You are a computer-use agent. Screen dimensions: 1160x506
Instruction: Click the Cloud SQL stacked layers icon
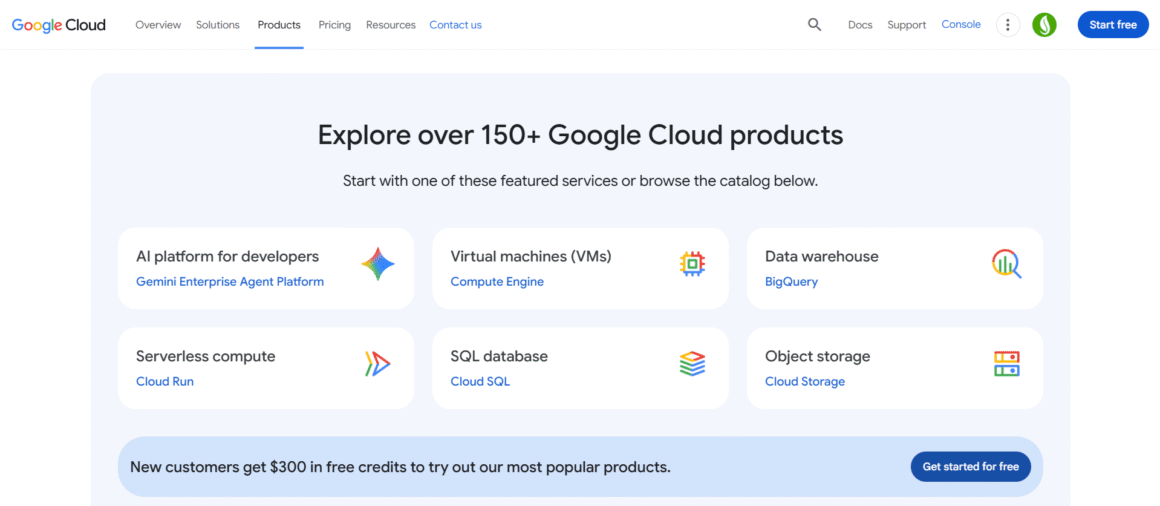[692, 364]
